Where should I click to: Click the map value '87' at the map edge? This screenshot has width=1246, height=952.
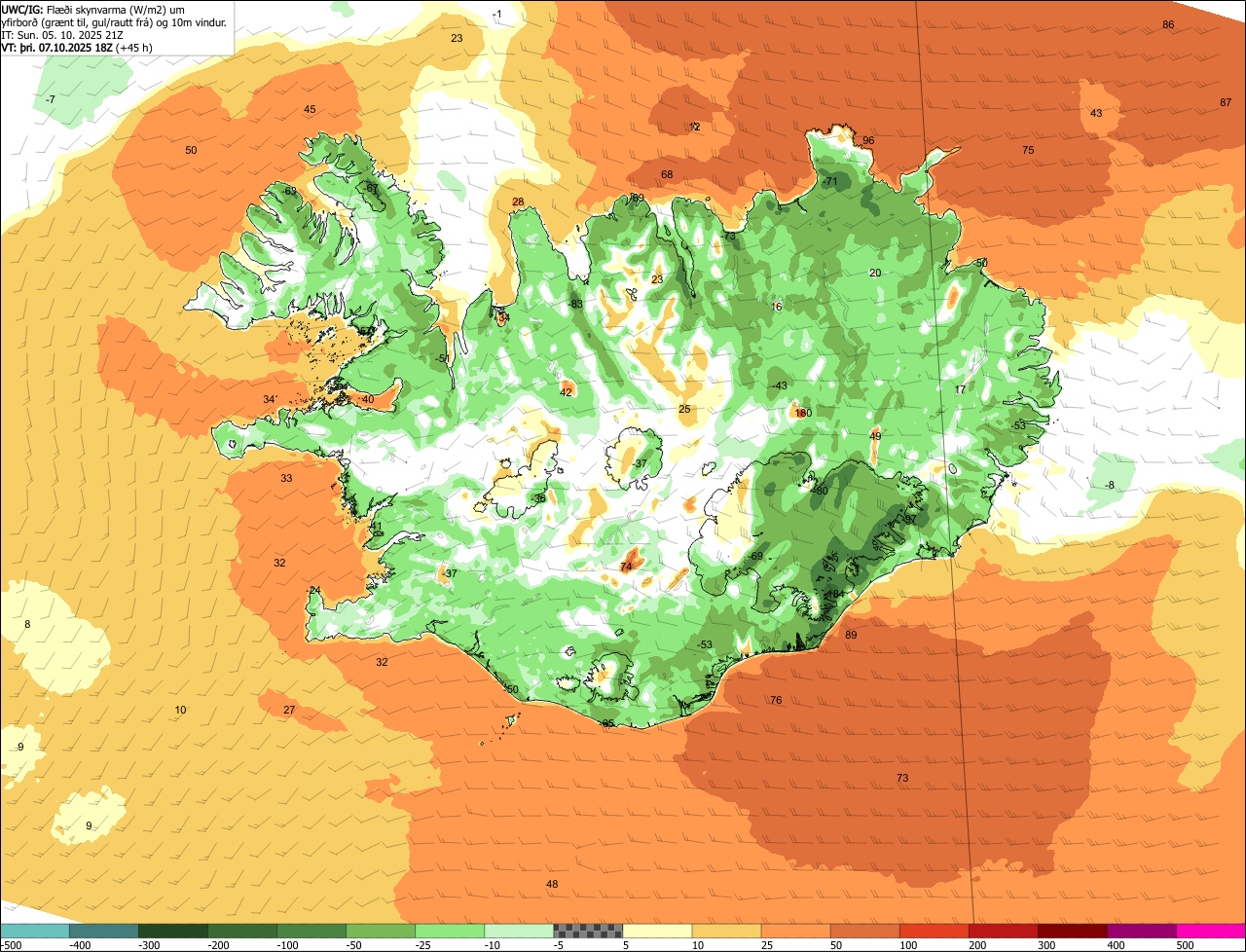click(1226, 103)
